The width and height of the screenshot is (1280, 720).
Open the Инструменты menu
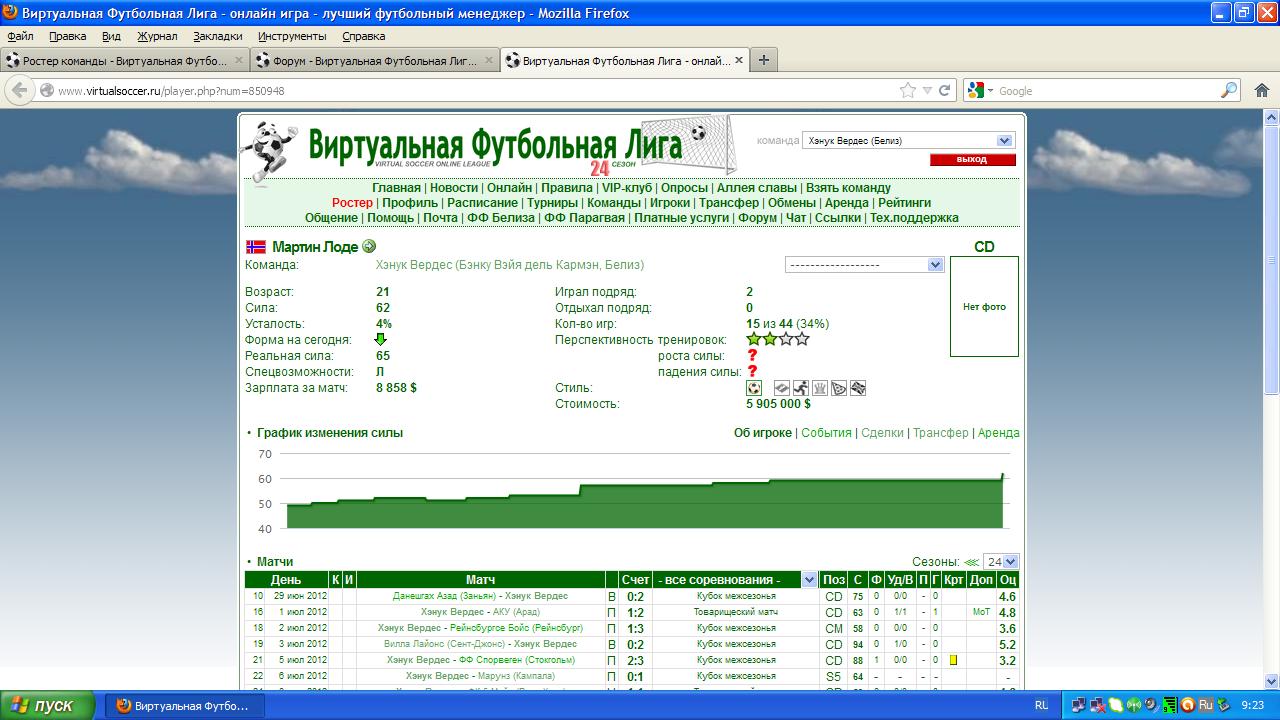click(x=292, y=36)
